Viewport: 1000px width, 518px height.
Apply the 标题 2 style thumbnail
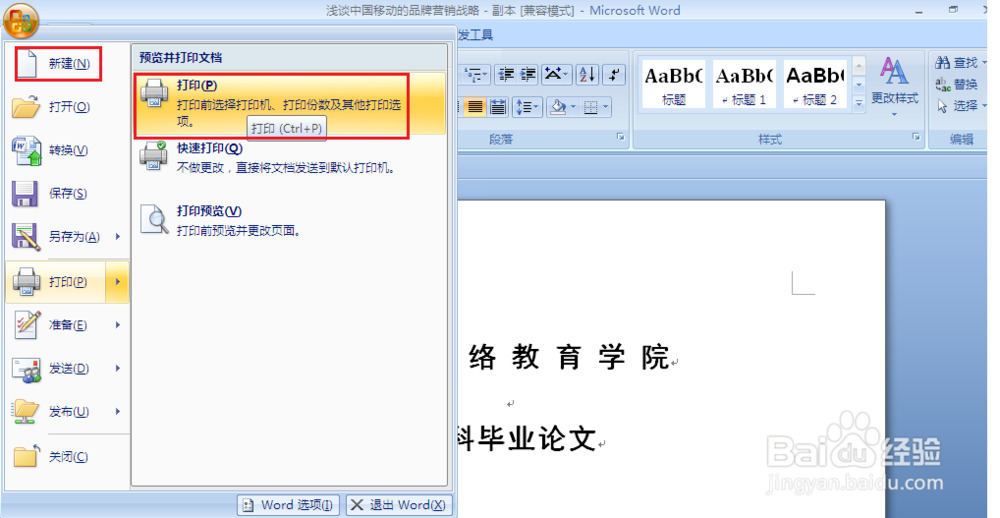[x=815, y=84]
